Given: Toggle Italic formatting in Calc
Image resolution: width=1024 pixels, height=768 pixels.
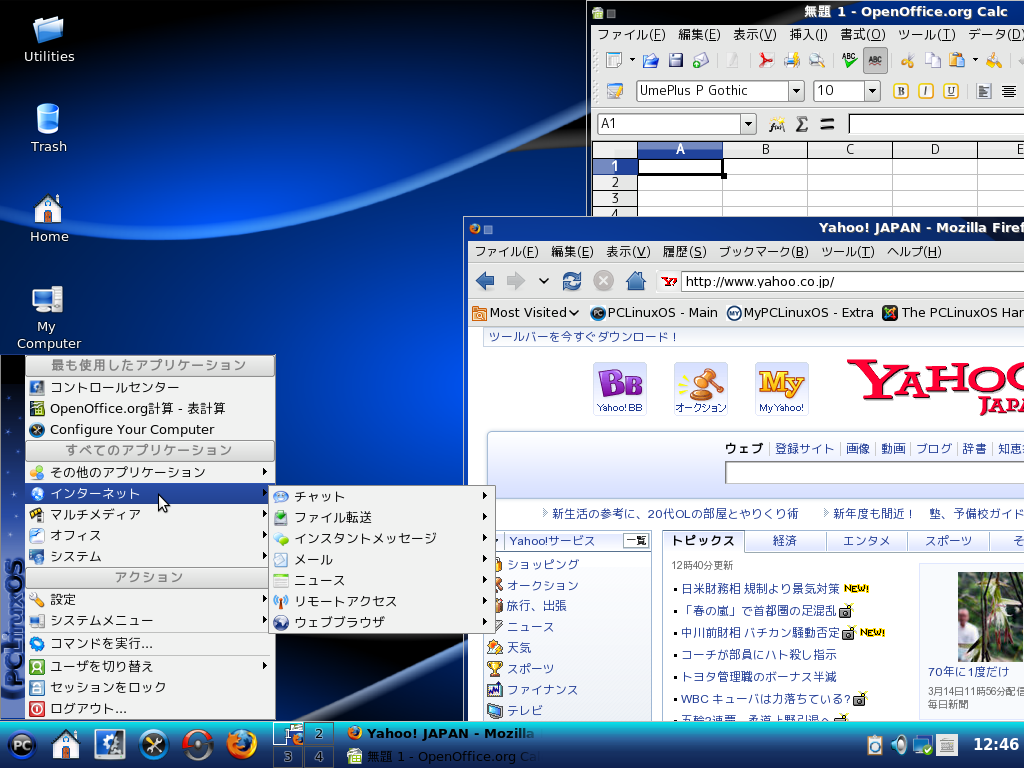Looking at the screenshot, I should pos(926,91).
